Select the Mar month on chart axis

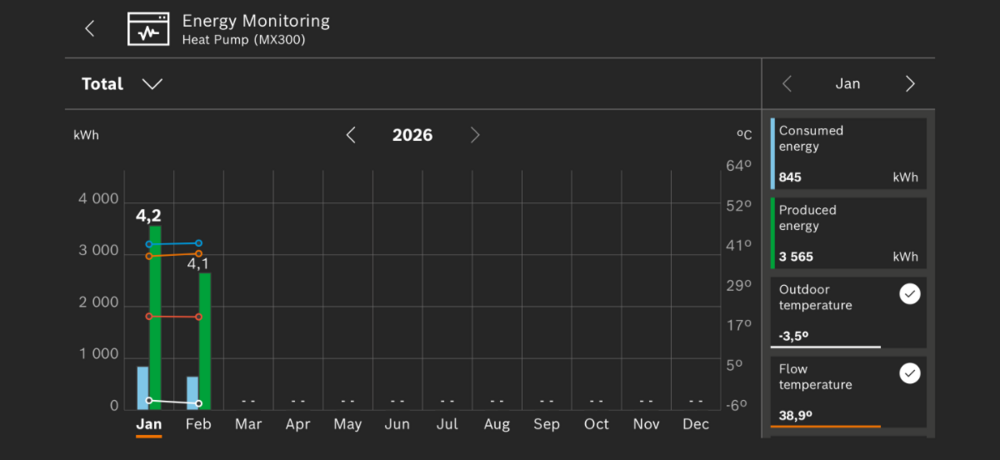pyautogui.click(x=248, y=424)
